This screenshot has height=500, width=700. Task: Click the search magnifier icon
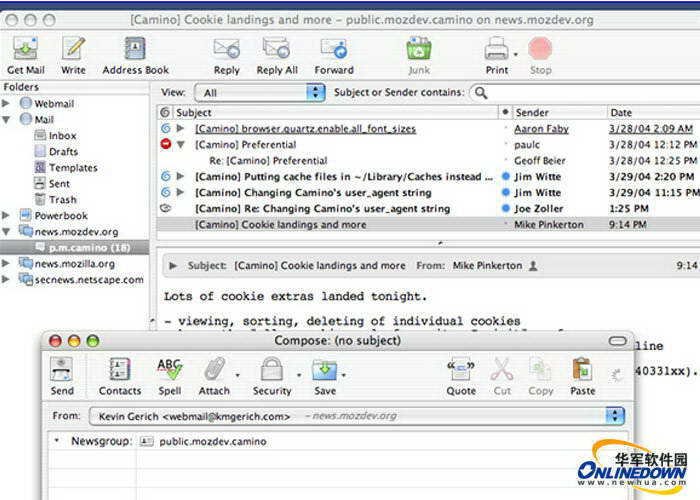click(480, 93)
